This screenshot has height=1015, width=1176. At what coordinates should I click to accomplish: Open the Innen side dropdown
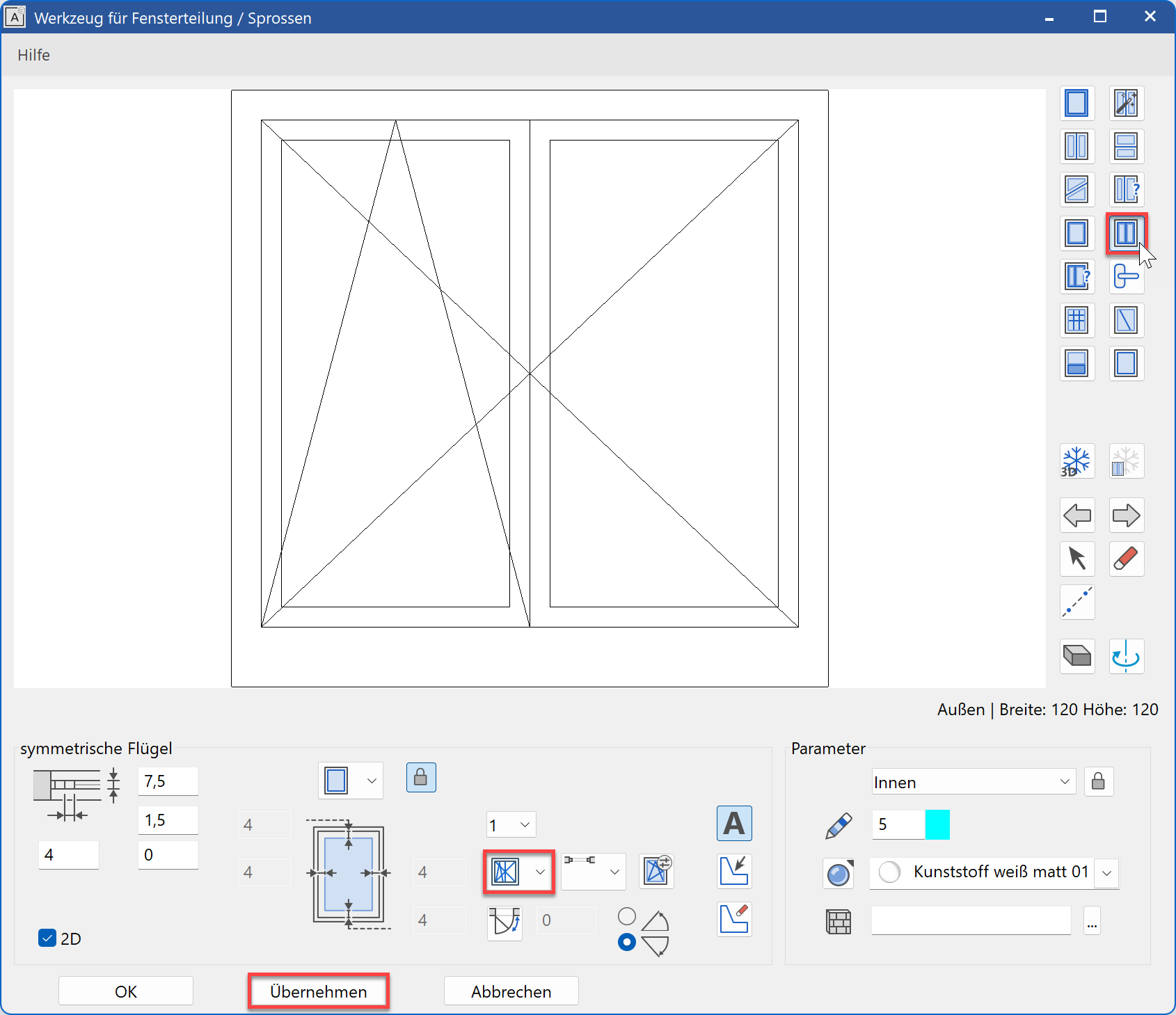click(973, 782)
